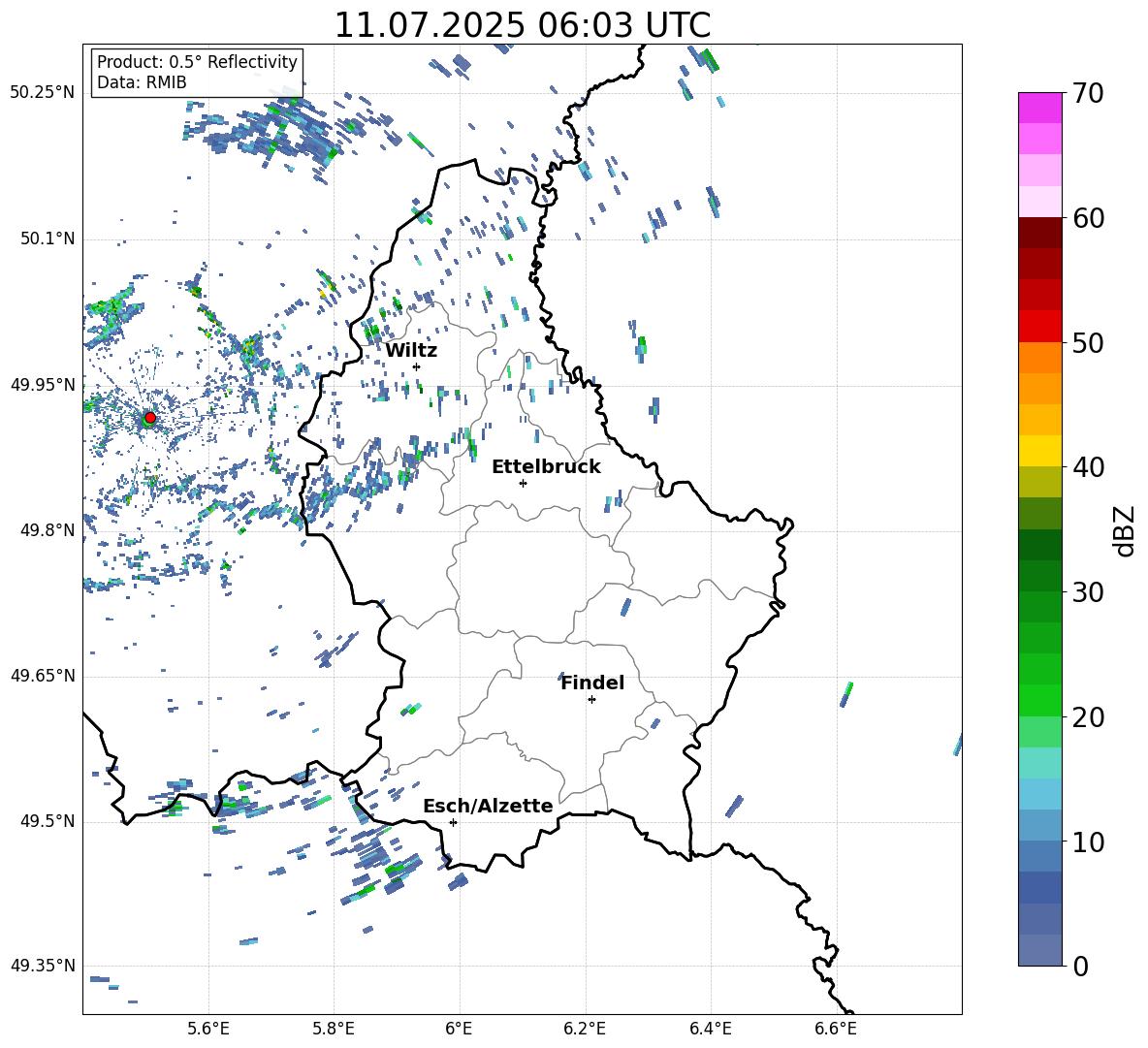The width and height of the screenshot is (1148, 1048).
Task: Click the 40 tick on the colorbar
Action: point(1088,467)
